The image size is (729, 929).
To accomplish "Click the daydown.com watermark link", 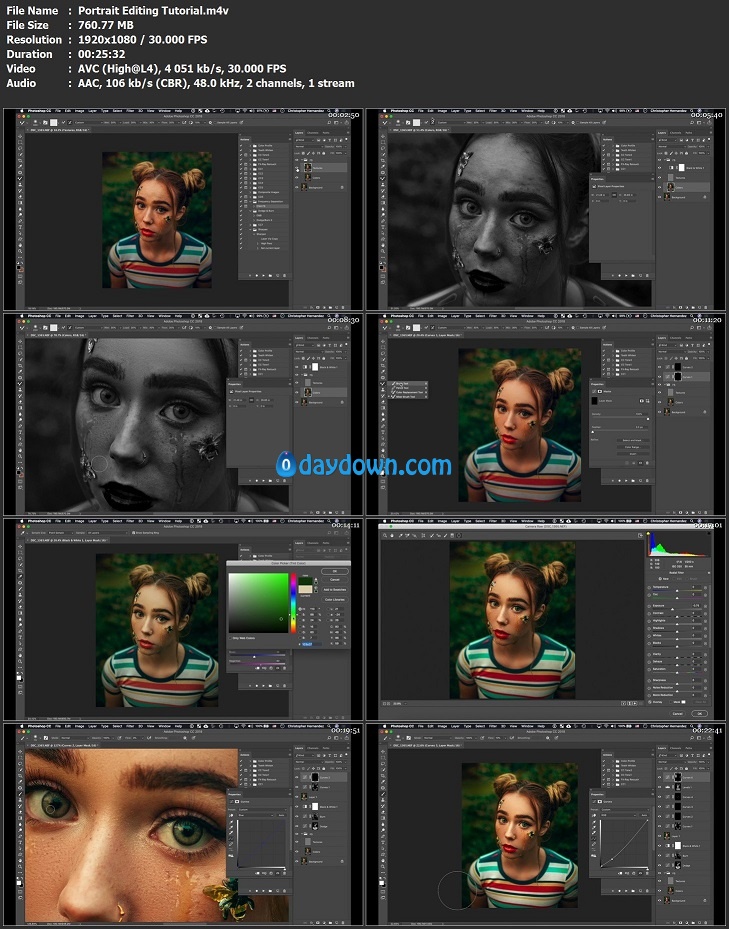I will [x=364, y=465].
